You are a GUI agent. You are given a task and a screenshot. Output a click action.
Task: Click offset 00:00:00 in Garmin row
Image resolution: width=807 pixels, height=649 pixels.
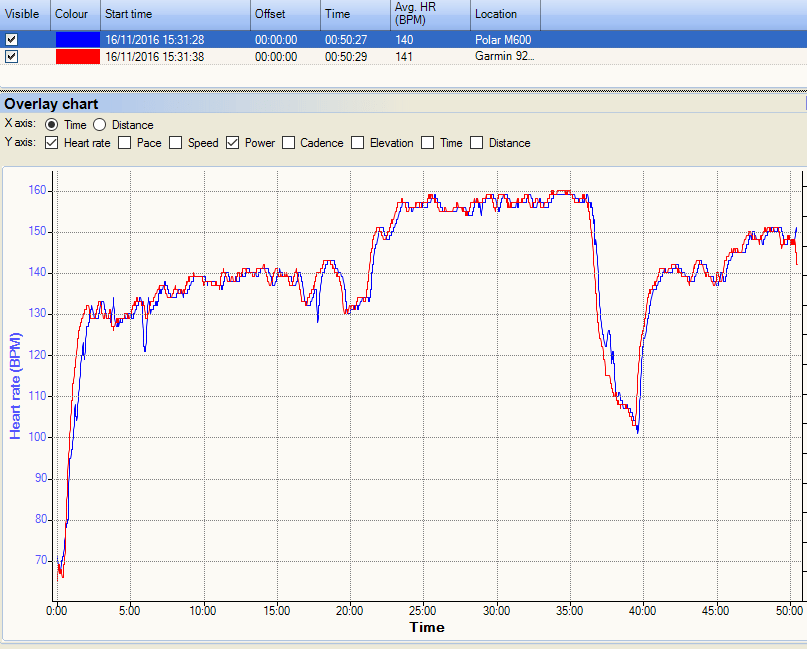276,57
